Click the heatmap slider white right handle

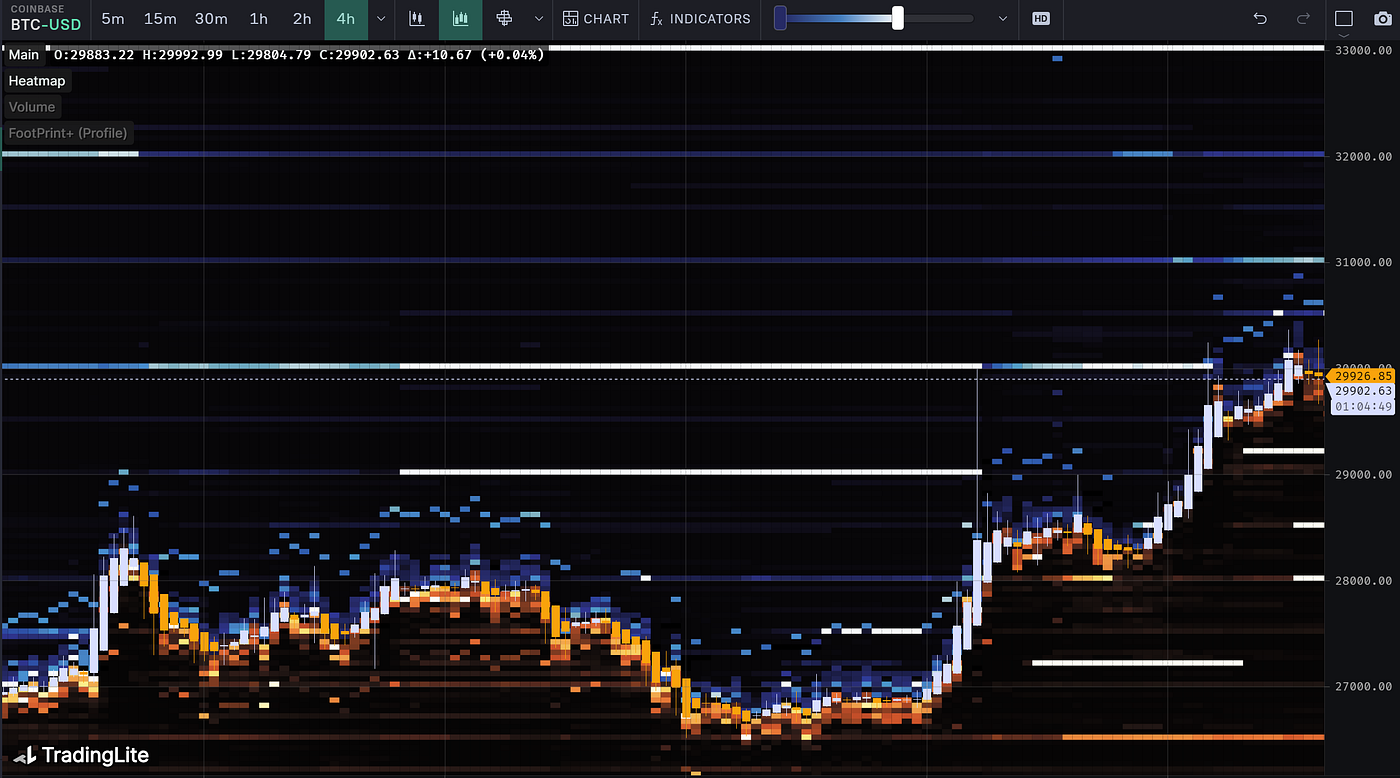(898, 18)
